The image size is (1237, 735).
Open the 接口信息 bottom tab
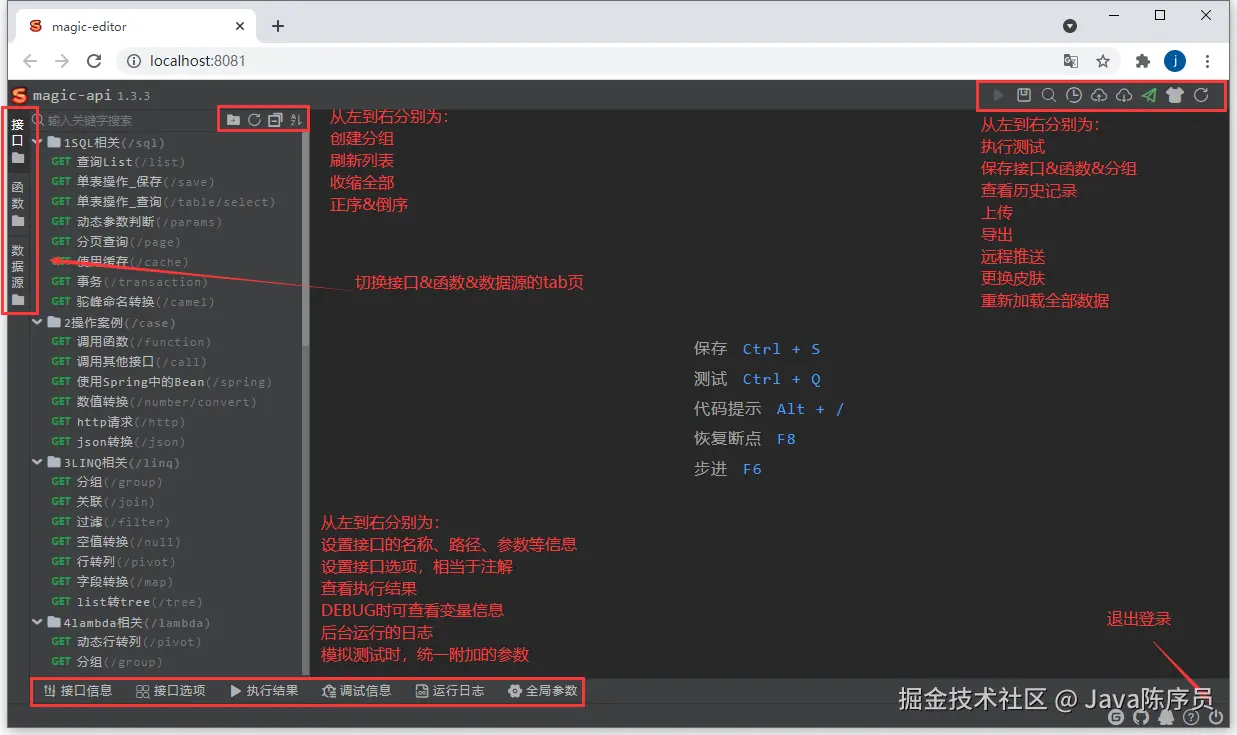(78, 691)
